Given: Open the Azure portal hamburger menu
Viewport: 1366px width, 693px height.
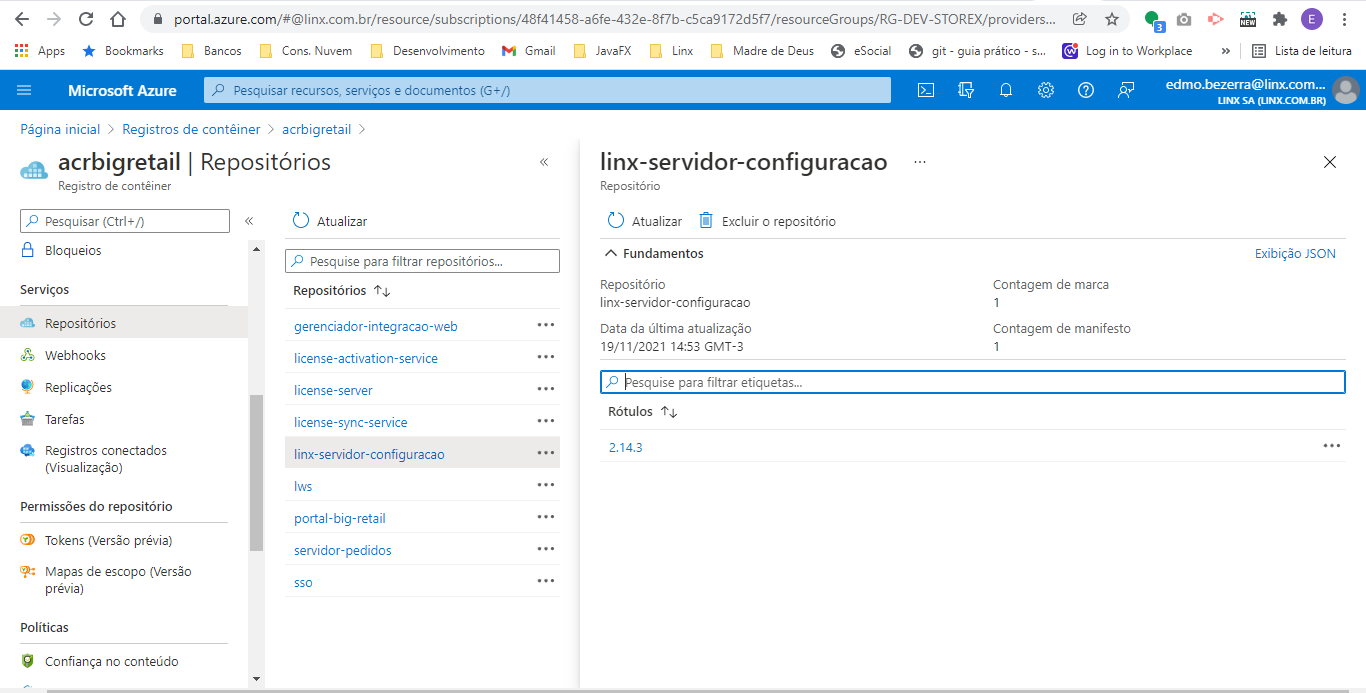Looking at the screenshot, I should tap(25, 90).
